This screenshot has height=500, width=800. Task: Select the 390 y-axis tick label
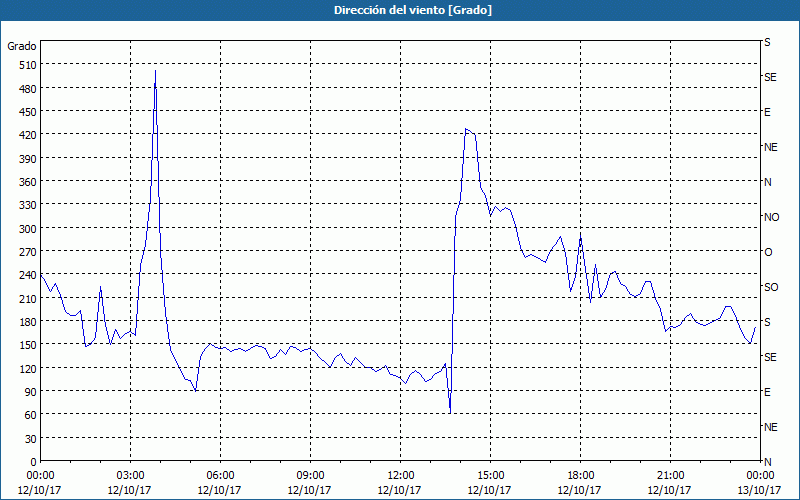tap(28, 159)
